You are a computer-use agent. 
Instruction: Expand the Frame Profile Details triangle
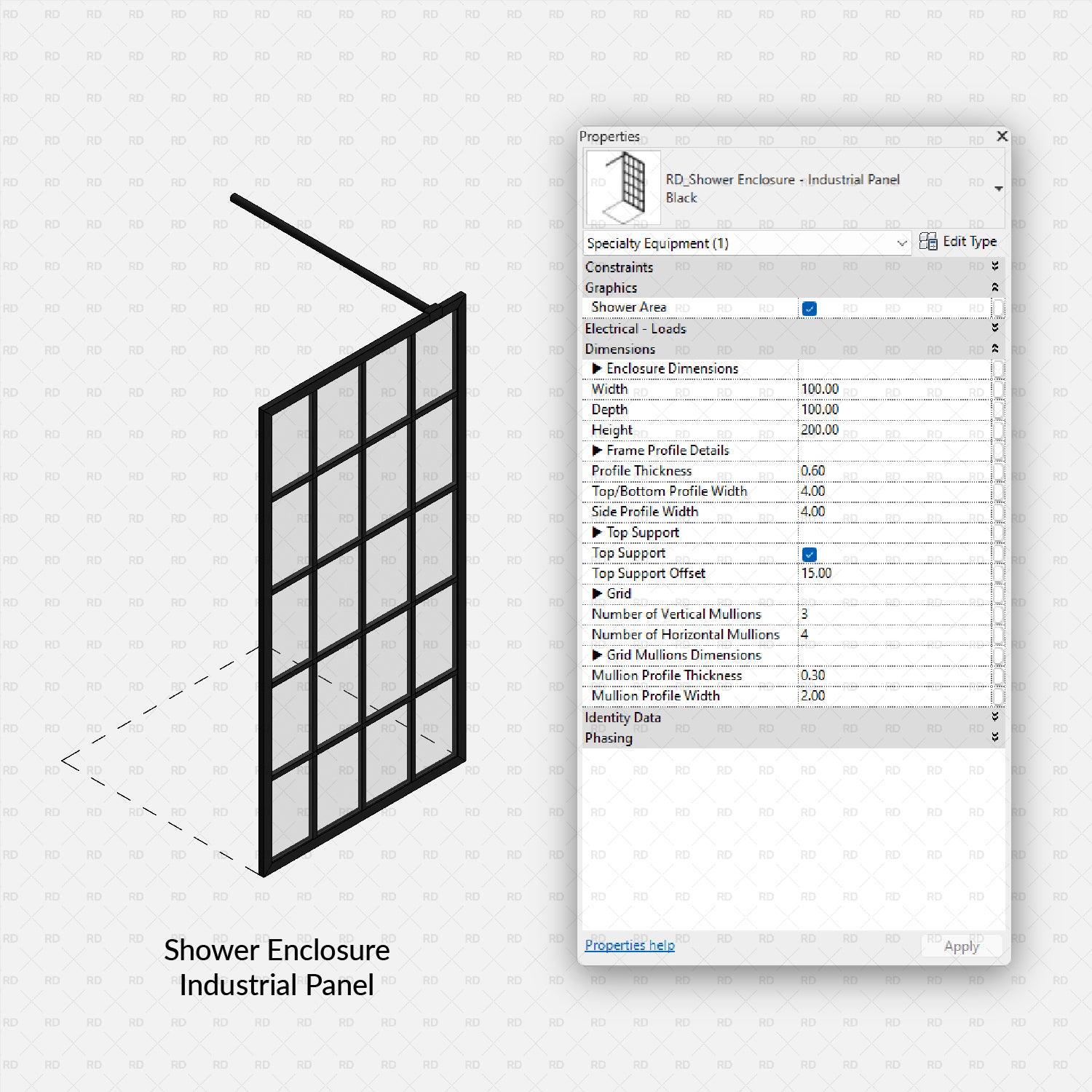click(598, 451)
